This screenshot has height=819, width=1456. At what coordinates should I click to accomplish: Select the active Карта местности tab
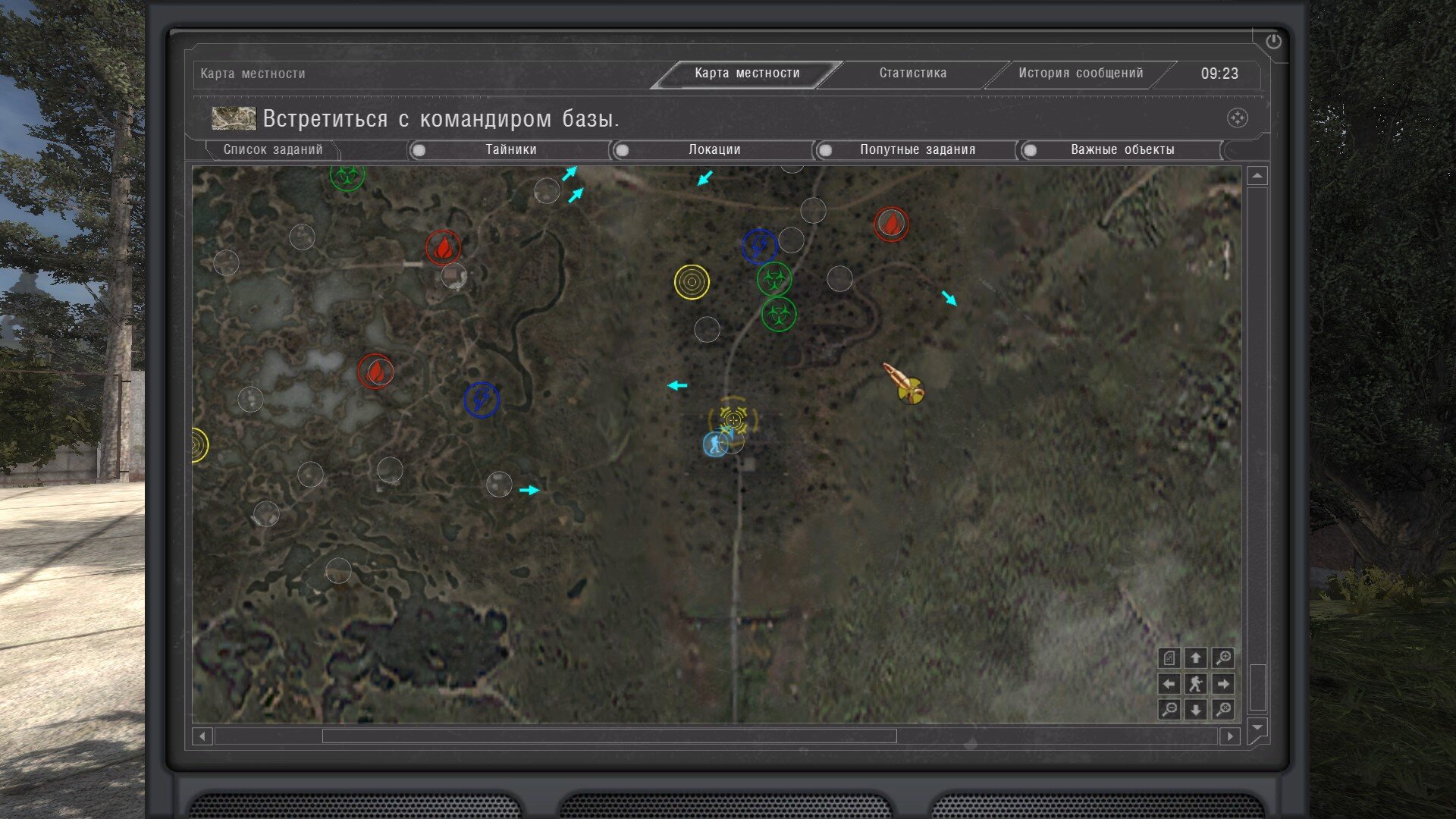point(747,74)
